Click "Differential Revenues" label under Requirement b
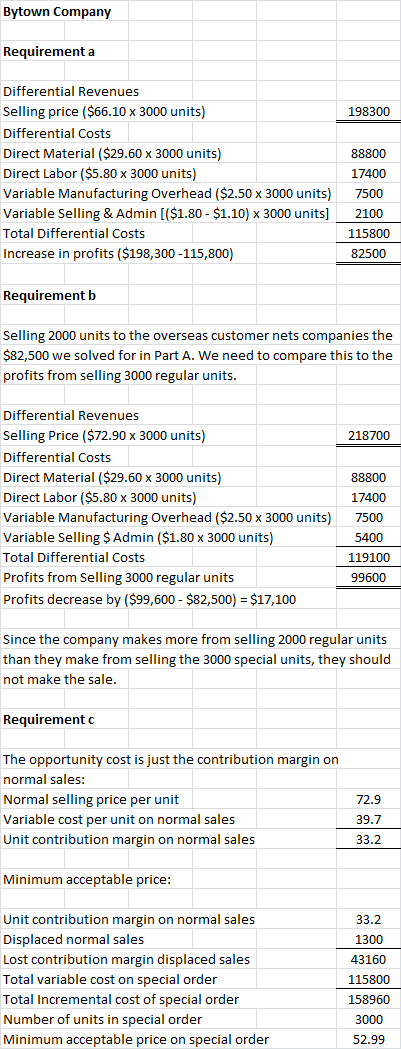This screenshot has width=401, height=1049. coord(71,416)
